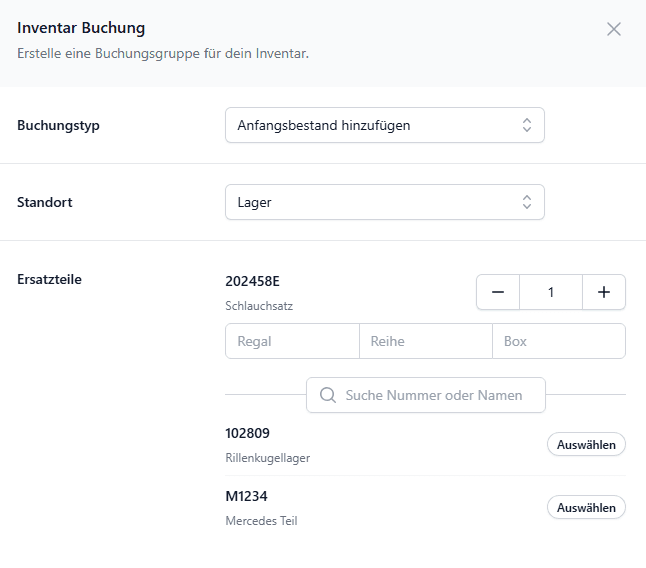646x568 pixels.
Task: Click the Suche Nummer oder Namen field
Action: pos(426,395)
